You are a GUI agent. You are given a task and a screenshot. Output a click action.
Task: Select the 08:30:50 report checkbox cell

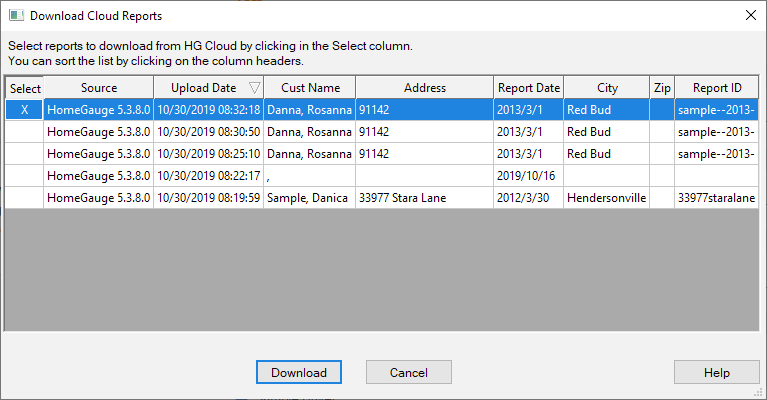point(24,132)
